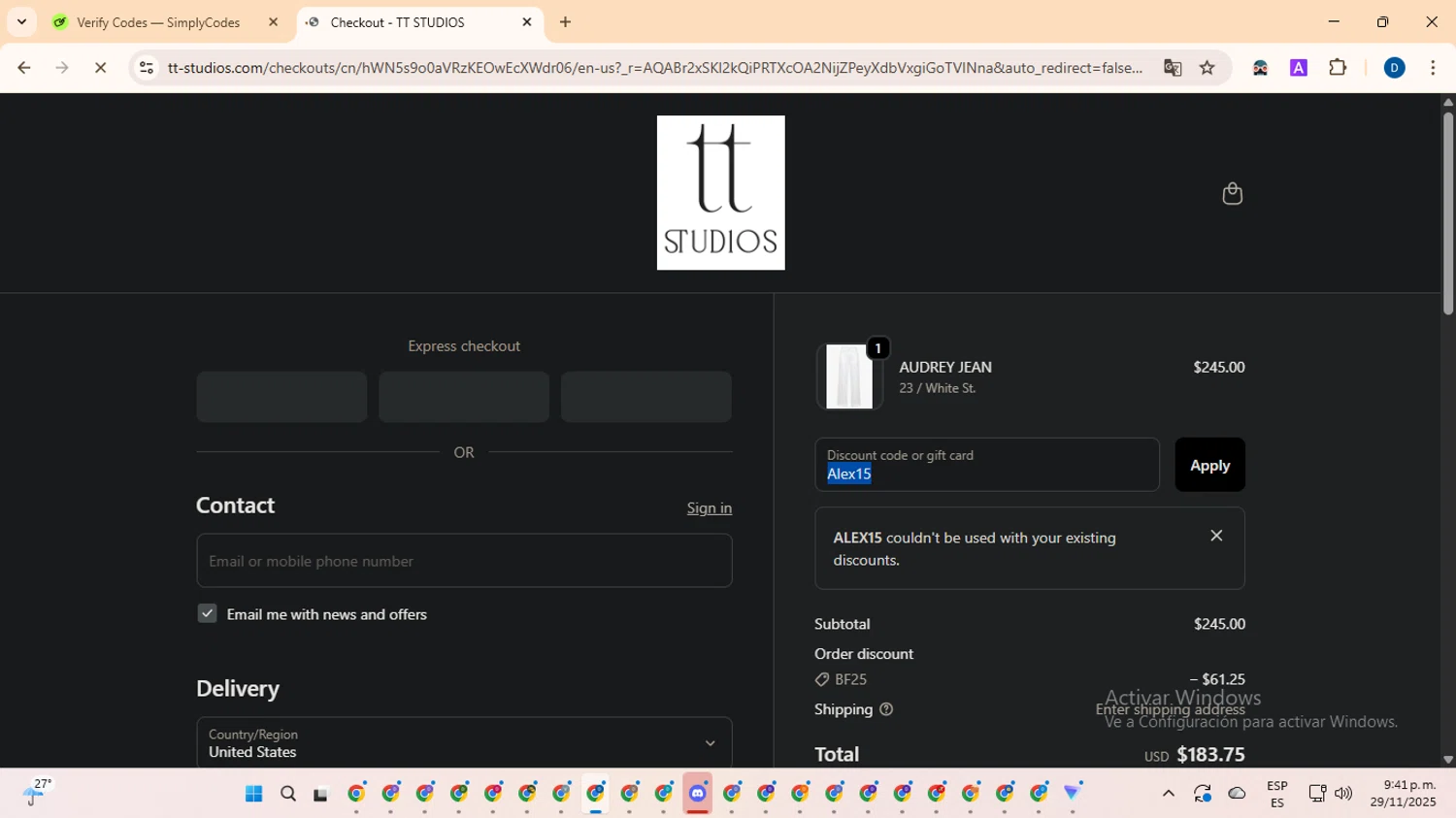Click the ESP language indicator
This screenshot has width=1456, height=818.
click(1277, 794)
